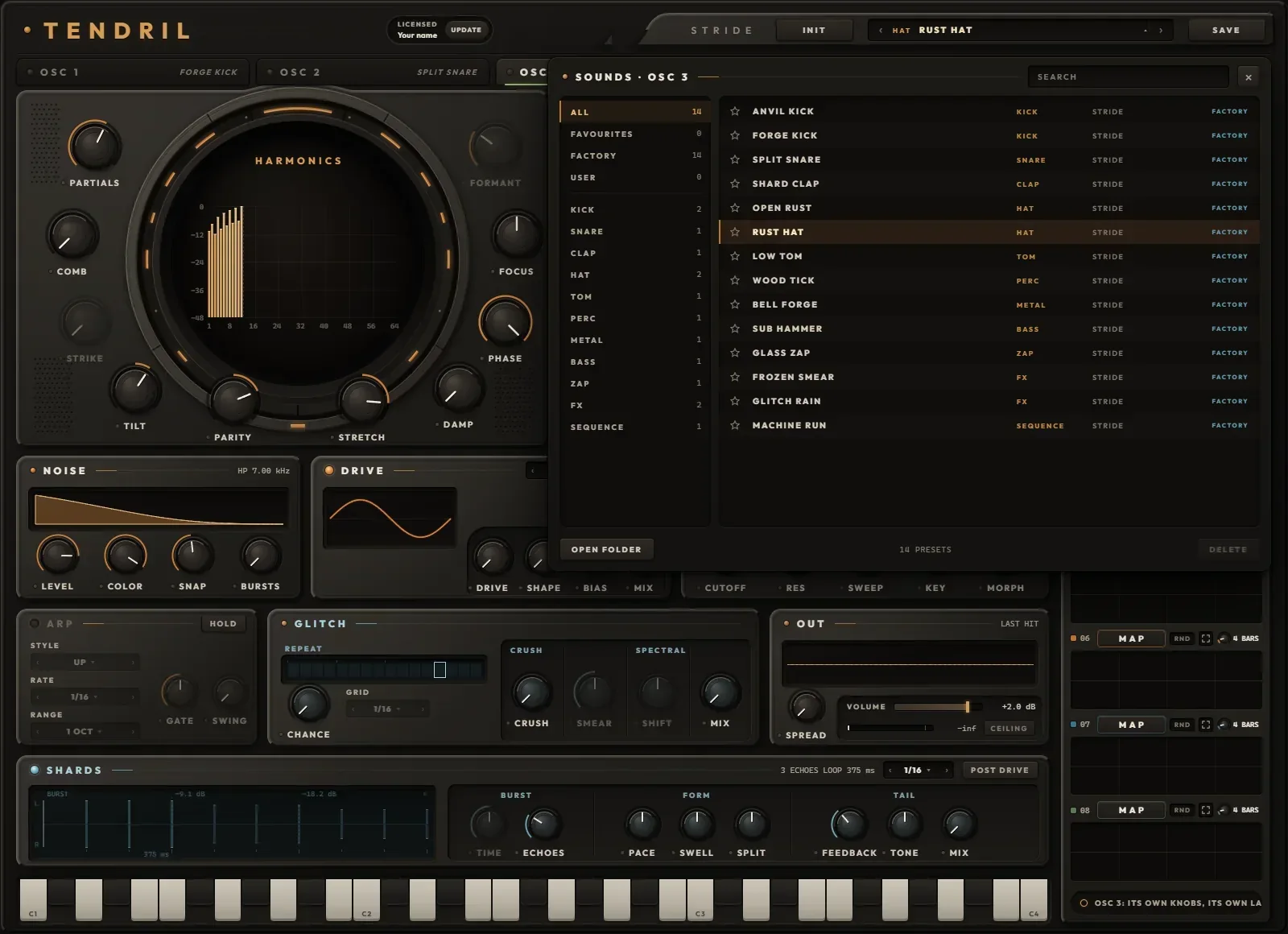
Task: Open the Rust Hat preset dropdown arrow
Action: tap(1146, 31)
